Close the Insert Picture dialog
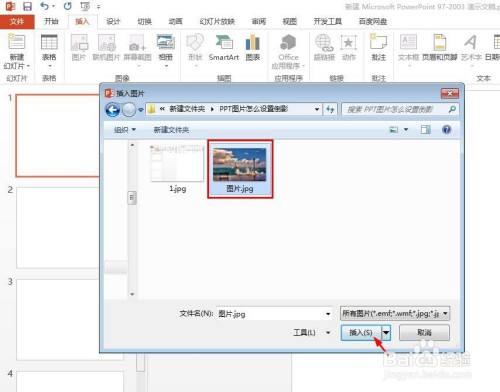 pyautogui.click(x=450, y=93)
